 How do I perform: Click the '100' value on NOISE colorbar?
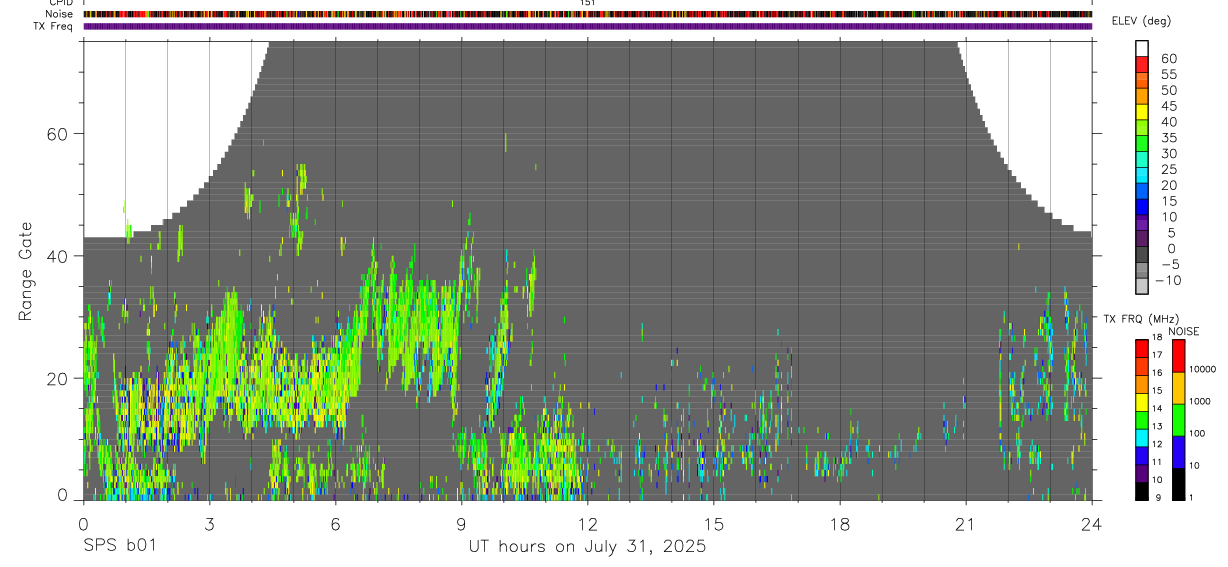[1197, 433]
